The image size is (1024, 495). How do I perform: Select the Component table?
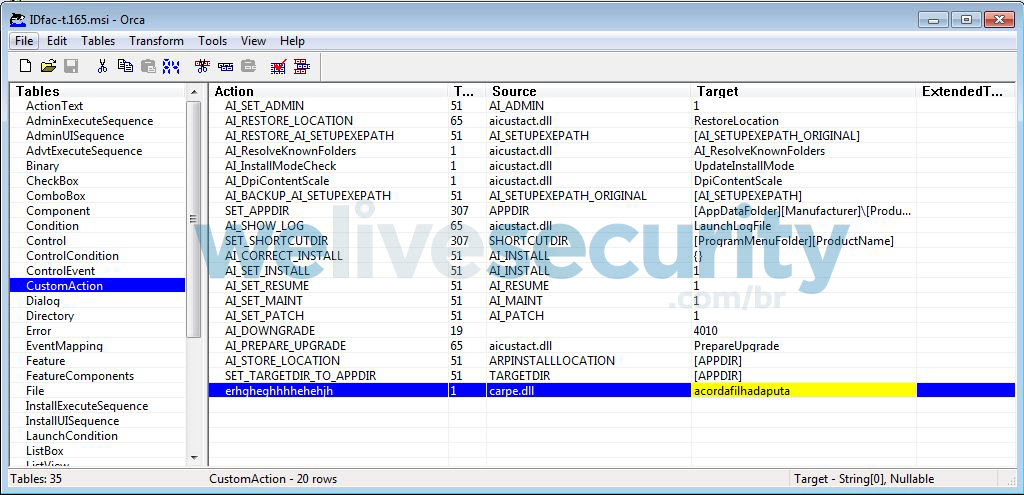click(58, 211)
